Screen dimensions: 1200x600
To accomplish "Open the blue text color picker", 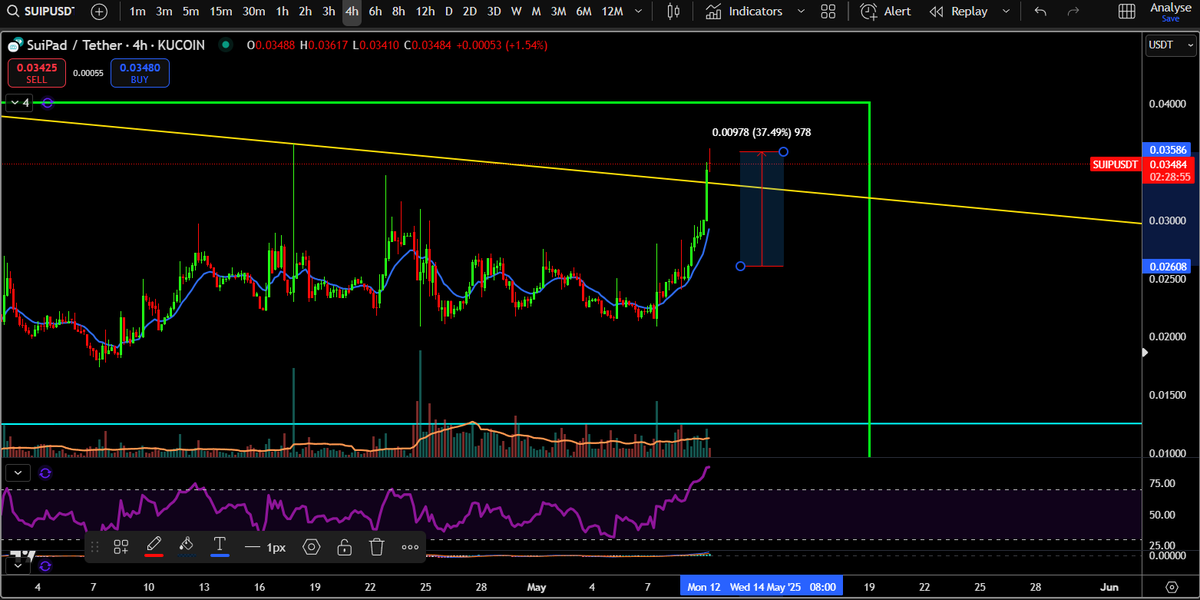I will pyautogui.click(x=219, y=547).
